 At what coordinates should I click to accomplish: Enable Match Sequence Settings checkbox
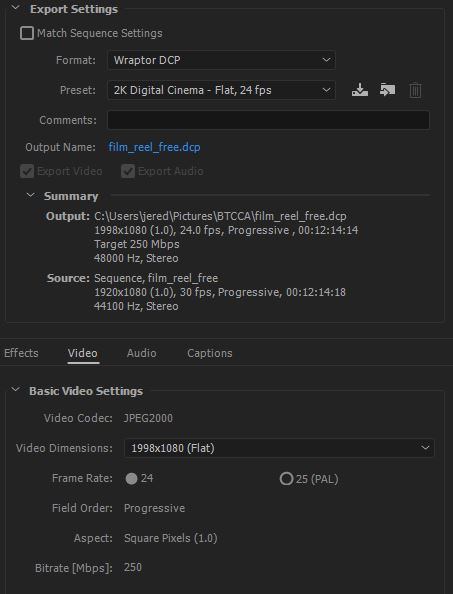click(27, 33)
